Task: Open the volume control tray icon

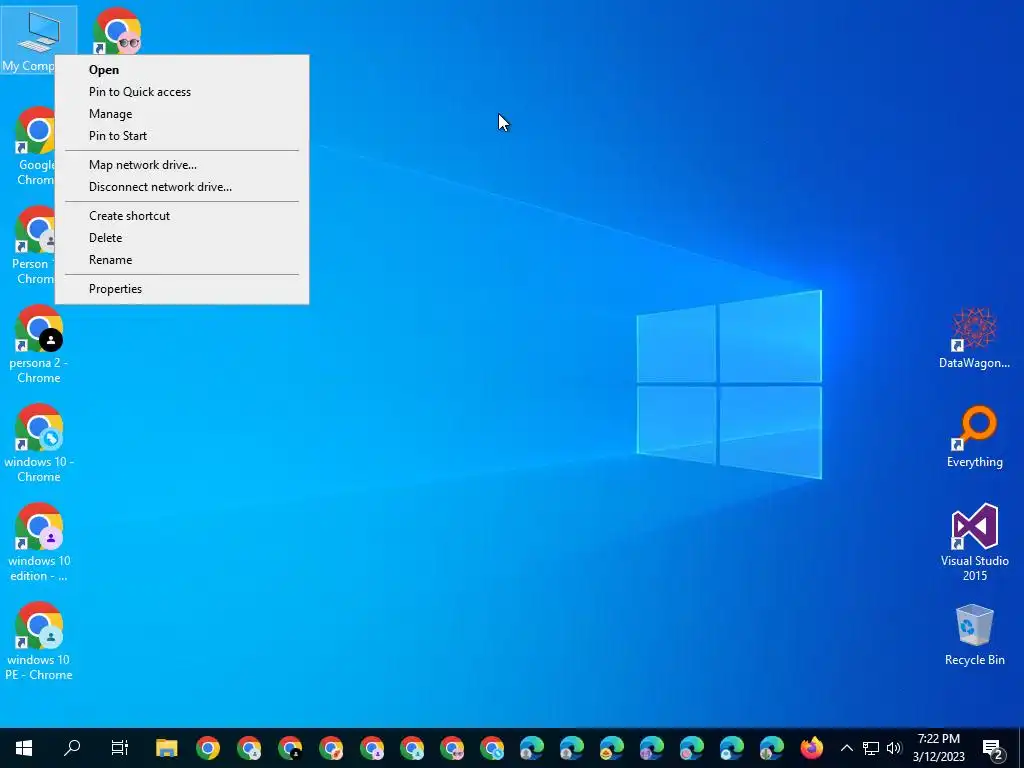Action: (894, 748)
